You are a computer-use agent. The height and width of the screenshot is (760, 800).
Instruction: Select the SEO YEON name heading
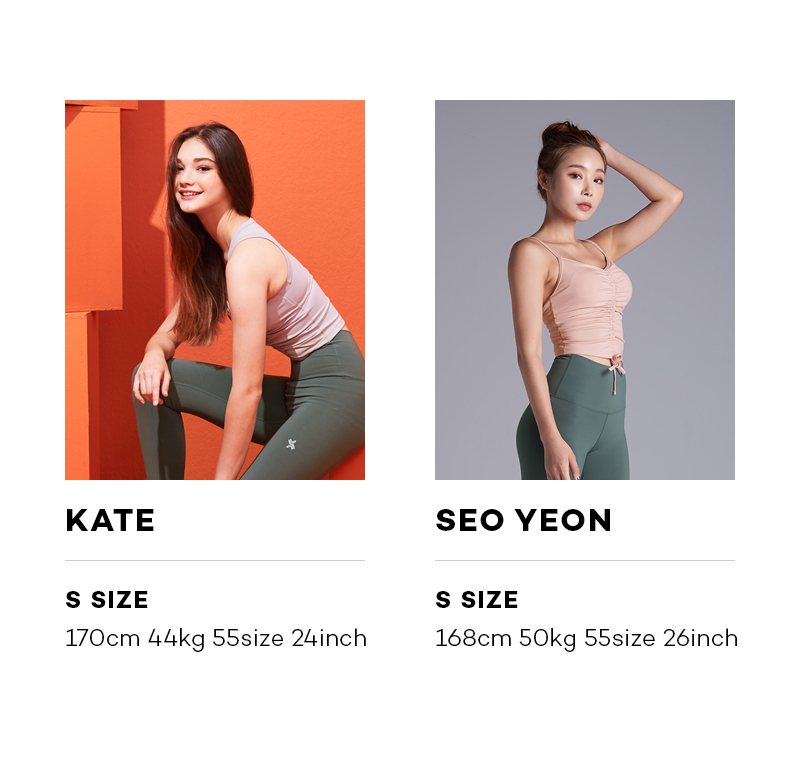[523, 520]
